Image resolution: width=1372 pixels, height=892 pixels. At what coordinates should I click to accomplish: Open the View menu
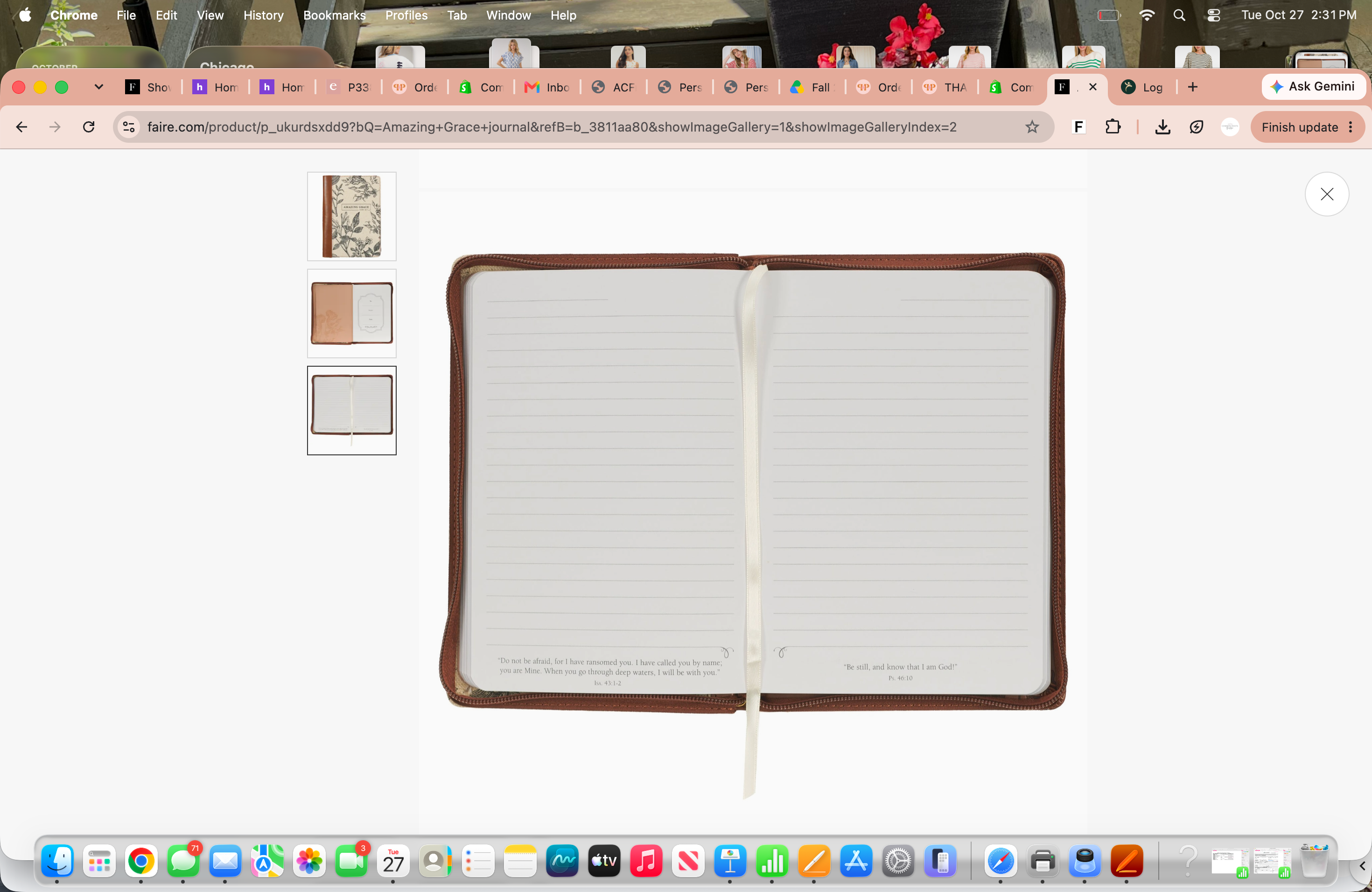[x=210, y=15]
